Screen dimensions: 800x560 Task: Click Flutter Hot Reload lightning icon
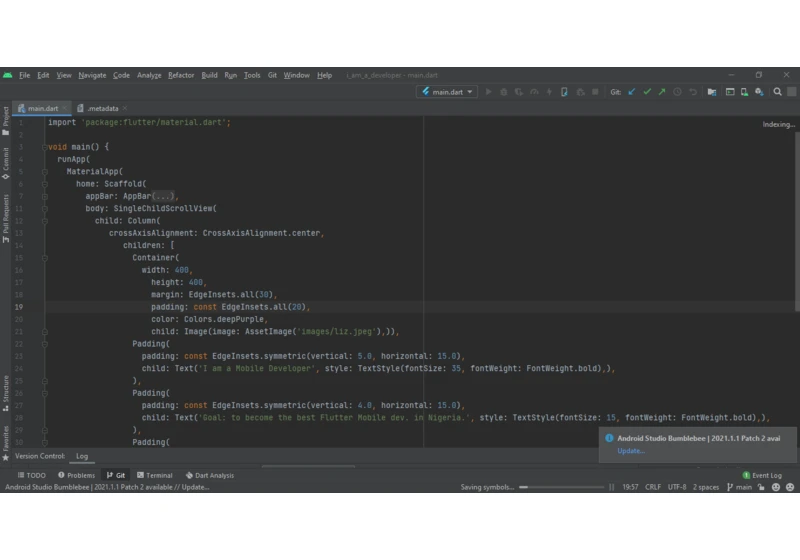(x=549, y=92)
